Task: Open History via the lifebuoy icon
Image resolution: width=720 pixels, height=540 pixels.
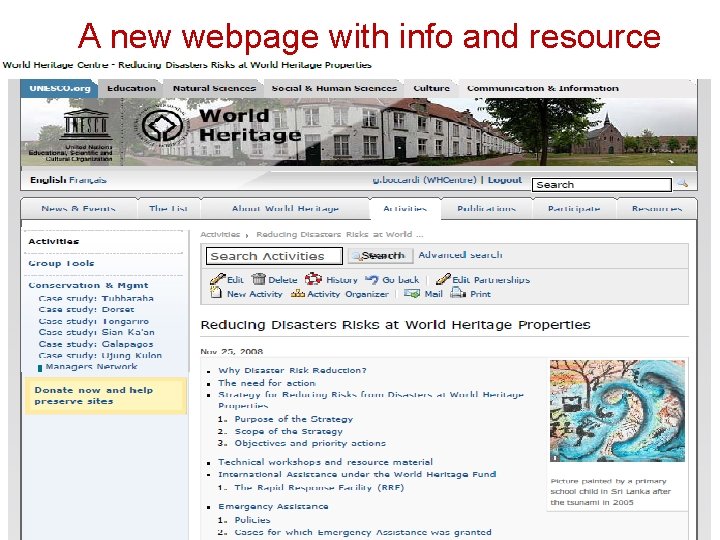Action: tap(314, 279)
